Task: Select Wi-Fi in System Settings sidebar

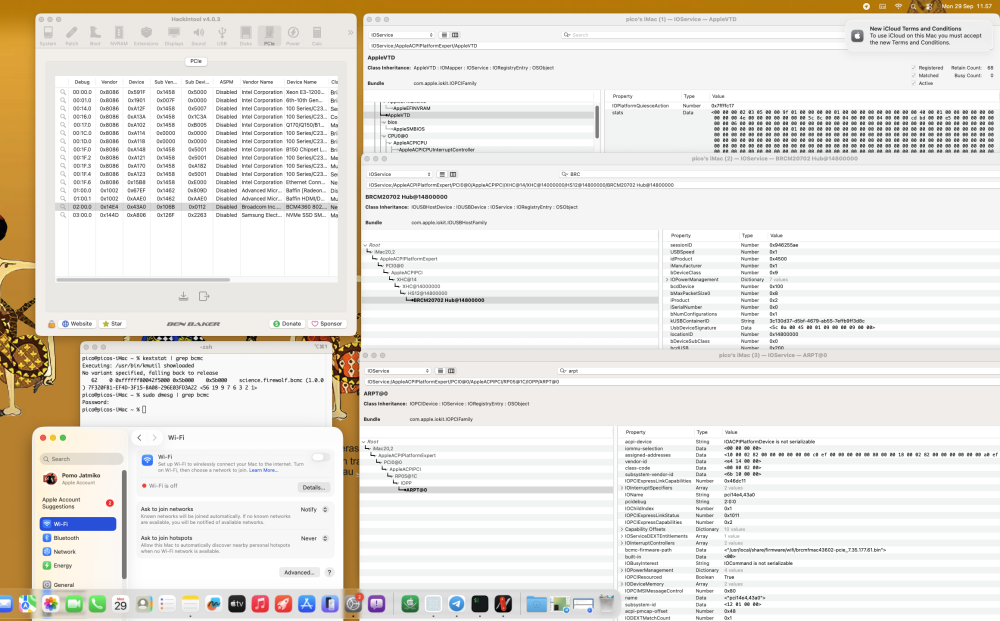Action: click(78, 524)
